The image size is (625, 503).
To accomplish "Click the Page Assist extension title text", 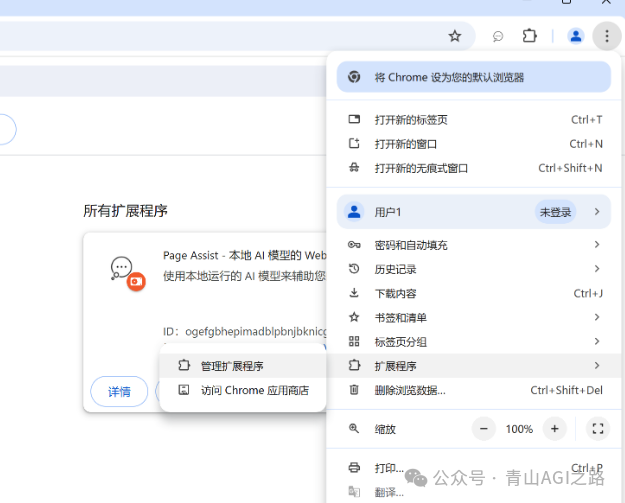I will click(x=244, y=255).
